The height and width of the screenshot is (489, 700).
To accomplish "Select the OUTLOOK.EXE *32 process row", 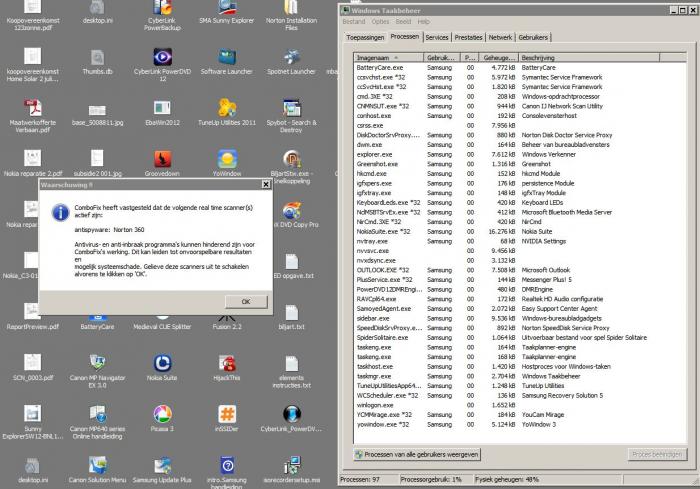I will tap(520, 270).
